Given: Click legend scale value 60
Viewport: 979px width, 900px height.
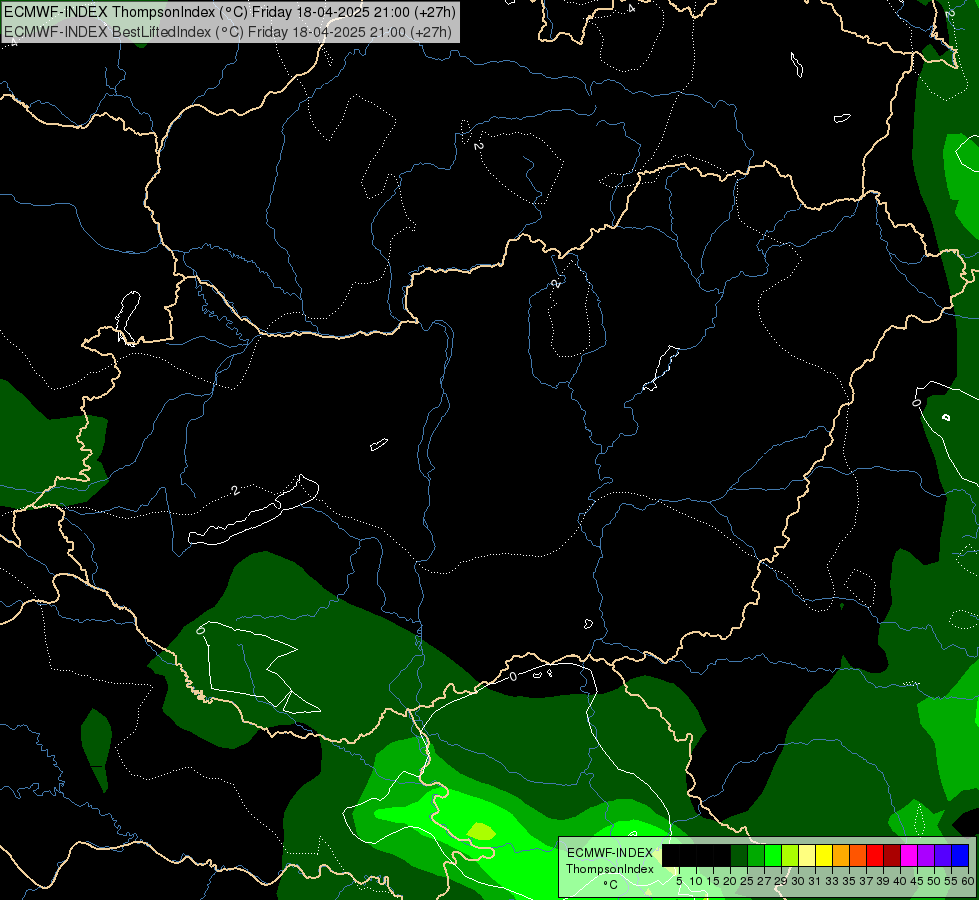Looking at the screenshot, I should (968, 881).
